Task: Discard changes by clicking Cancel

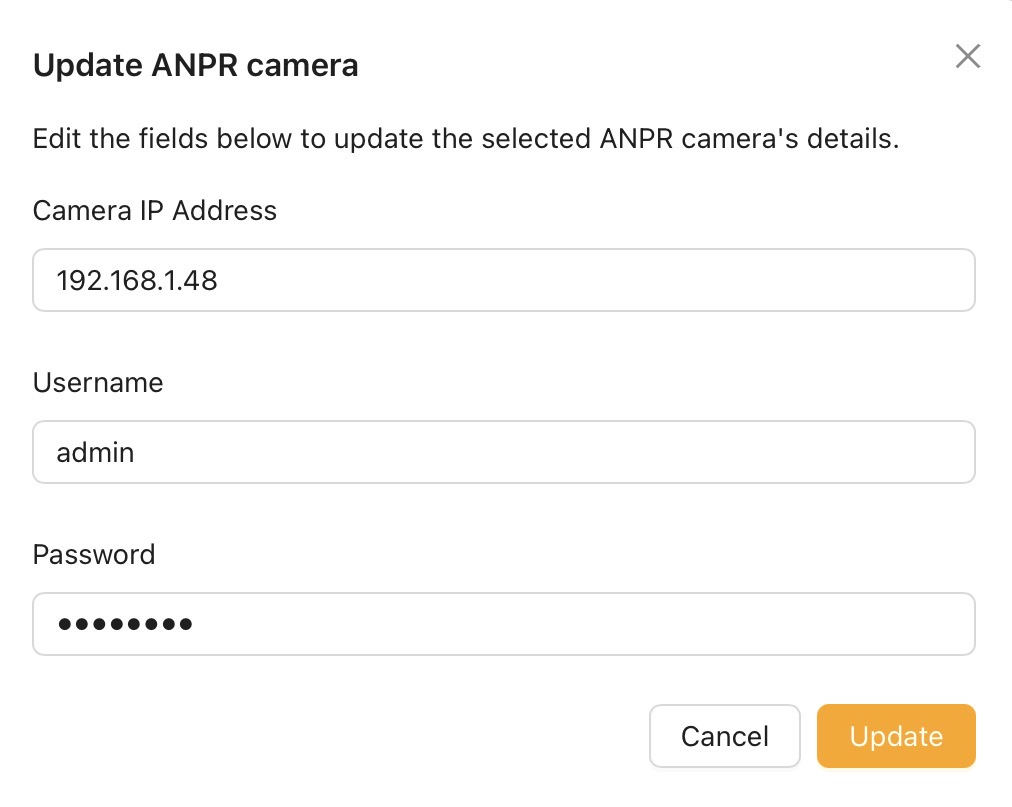Action: click(x=724, y=737)
